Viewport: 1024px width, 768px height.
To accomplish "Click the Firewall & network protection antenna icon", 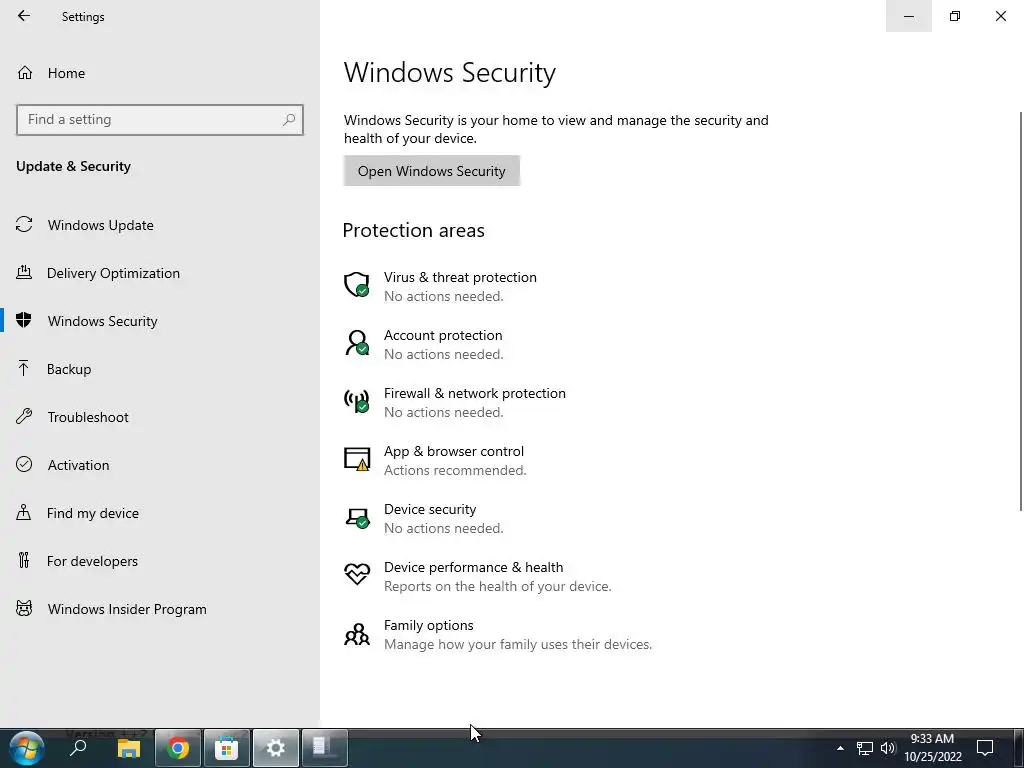I will tap(357, 401).
